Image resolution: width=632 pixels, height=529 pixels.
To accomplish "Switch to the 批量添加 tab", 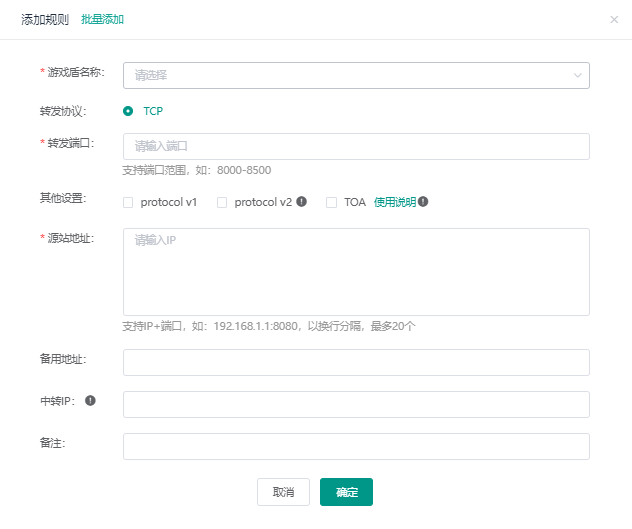I will coord(103,19).
